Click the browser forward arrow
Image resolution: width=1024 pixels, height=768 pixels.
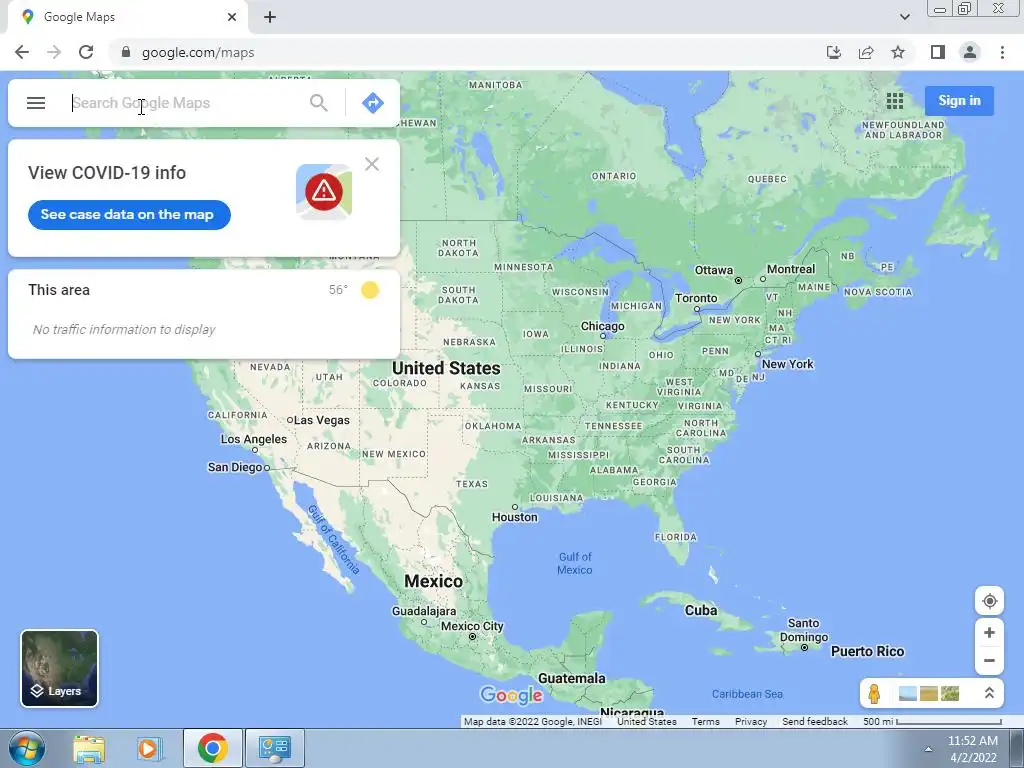pyautogui.click(x=54, y=52)
